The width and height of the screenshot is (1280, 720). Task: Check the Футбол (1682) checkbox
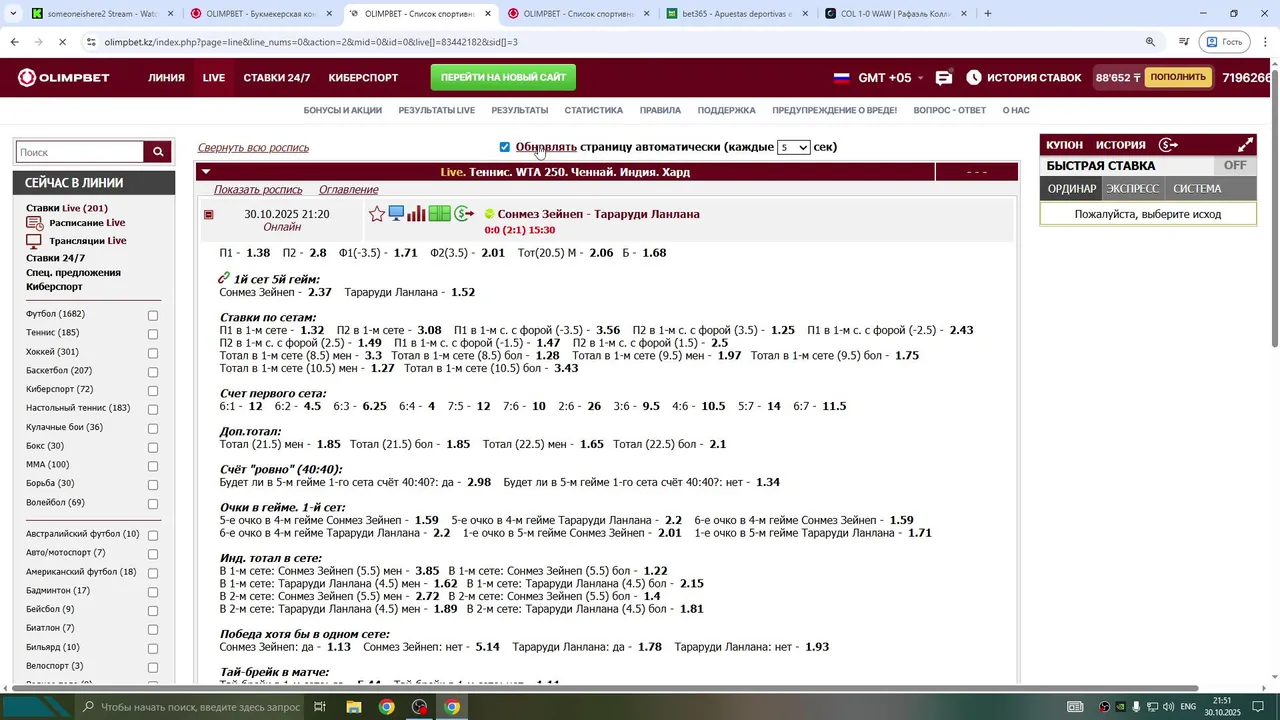[153, 315]
